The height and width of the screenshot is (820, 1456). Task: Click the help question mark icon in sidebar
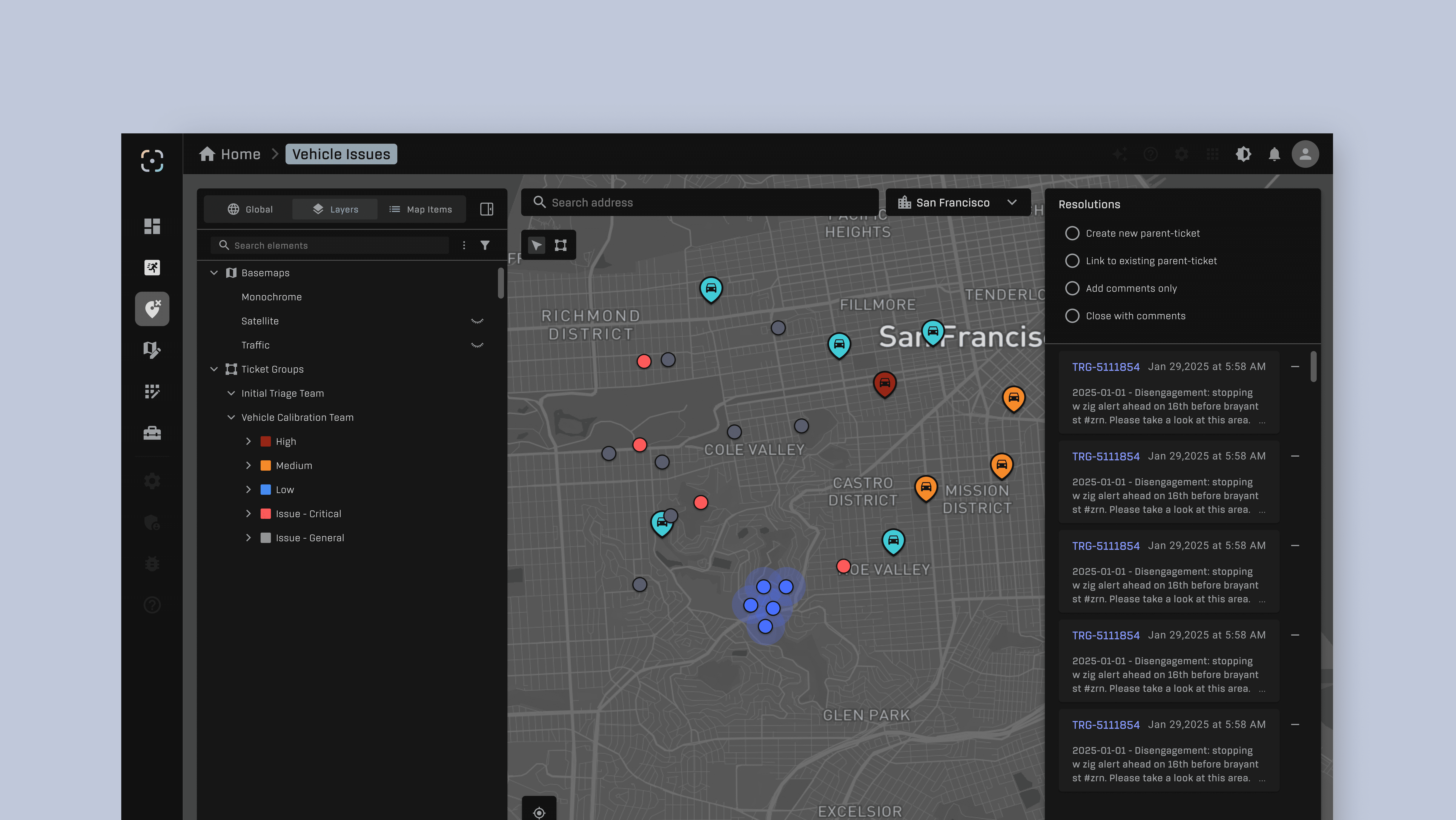tap(152, 605)
